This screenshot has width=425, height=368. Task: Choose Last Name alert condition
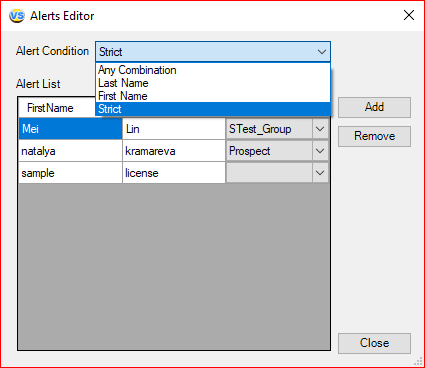(213, 83)
